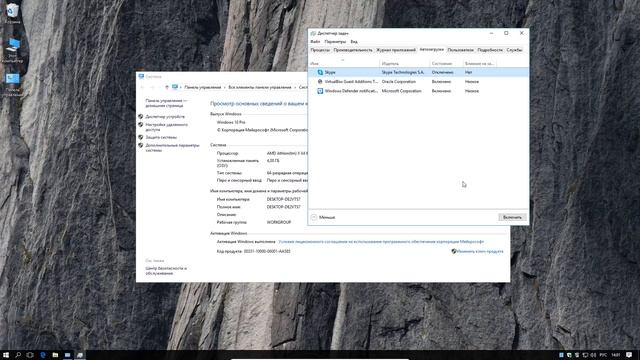
Task: Open Центр безопасности и обслуживания link
Action: coord(166,271)
